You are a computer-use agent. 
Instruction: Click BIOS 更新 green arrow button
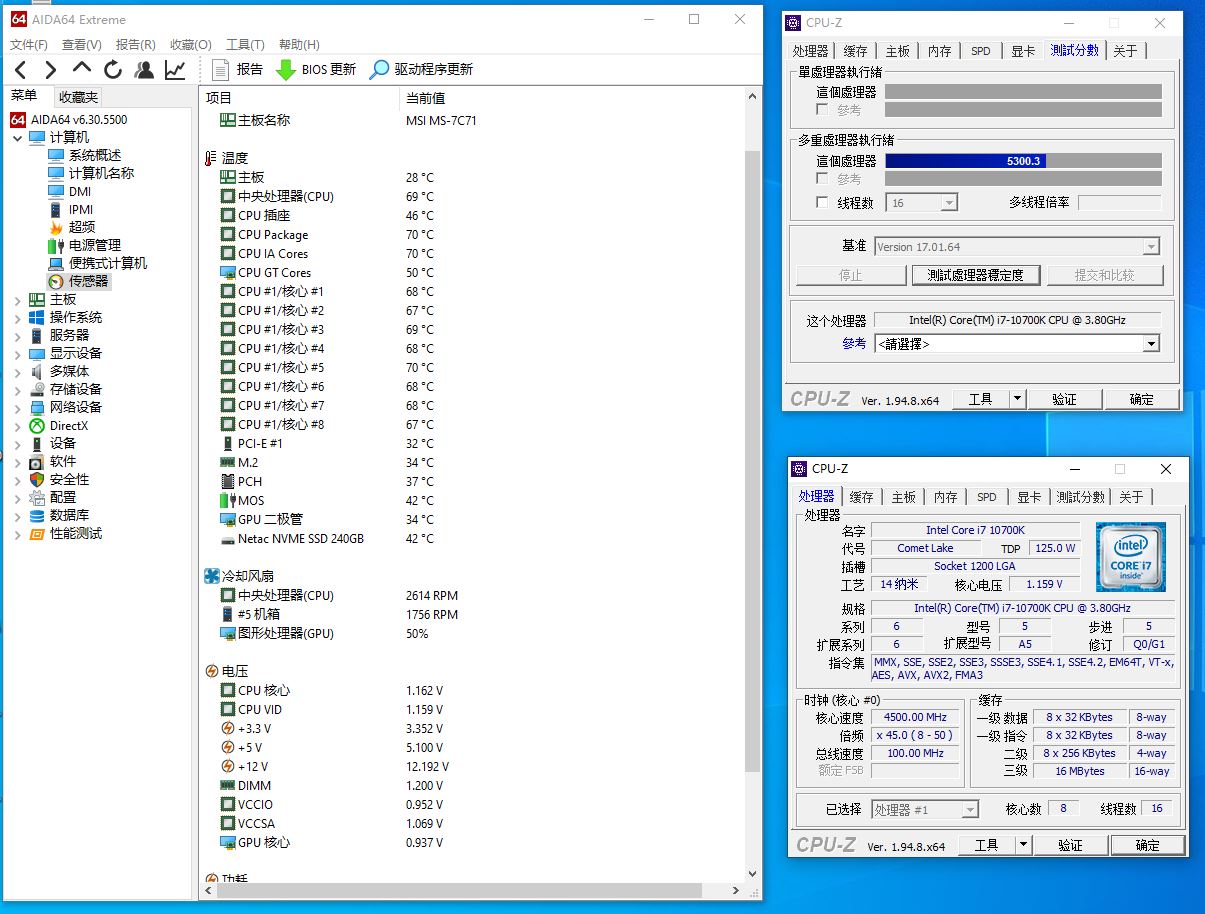[x=315, y=69]
